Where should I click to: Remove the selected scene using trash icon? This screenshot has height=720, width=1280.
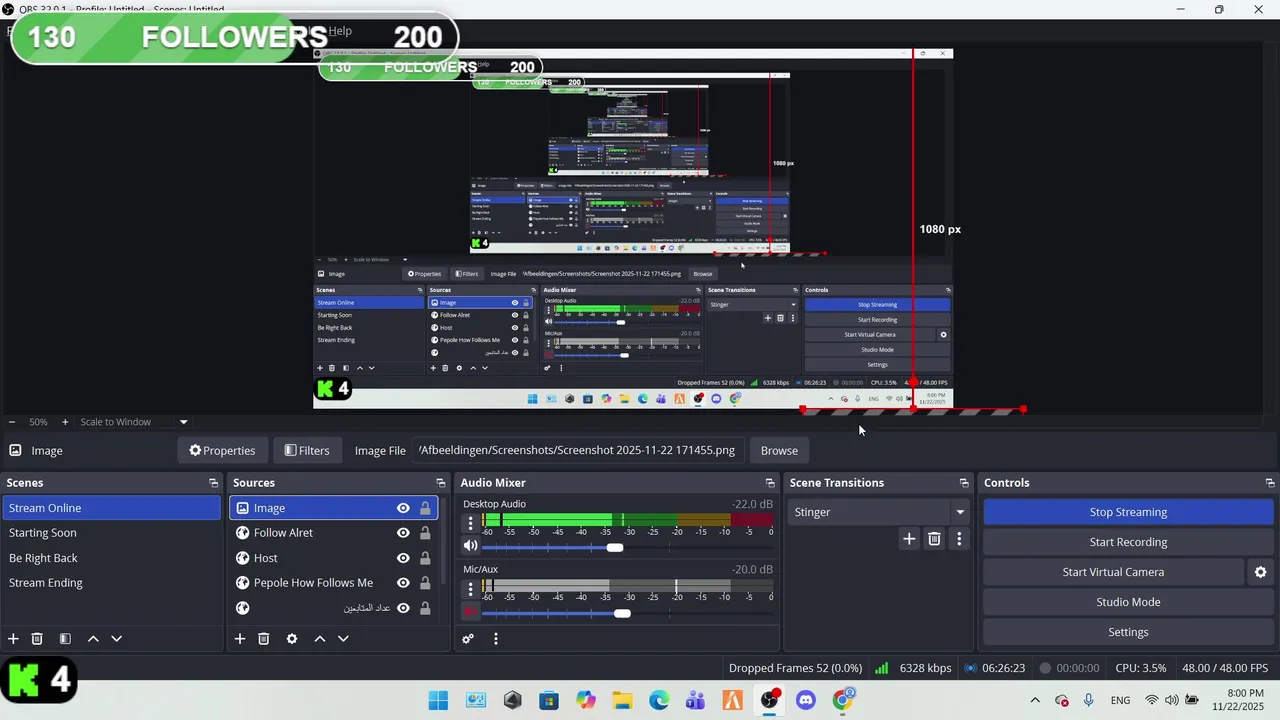37,639
